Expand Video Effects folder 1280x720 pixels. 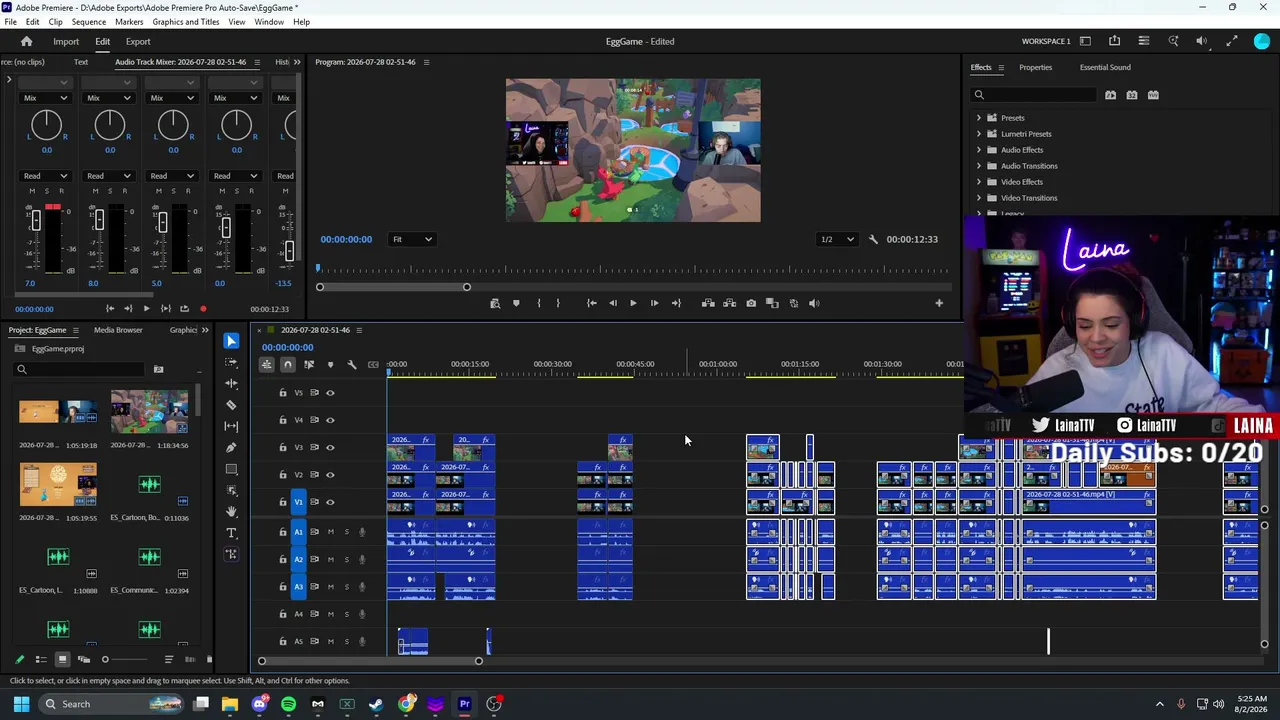pos(979,182)
